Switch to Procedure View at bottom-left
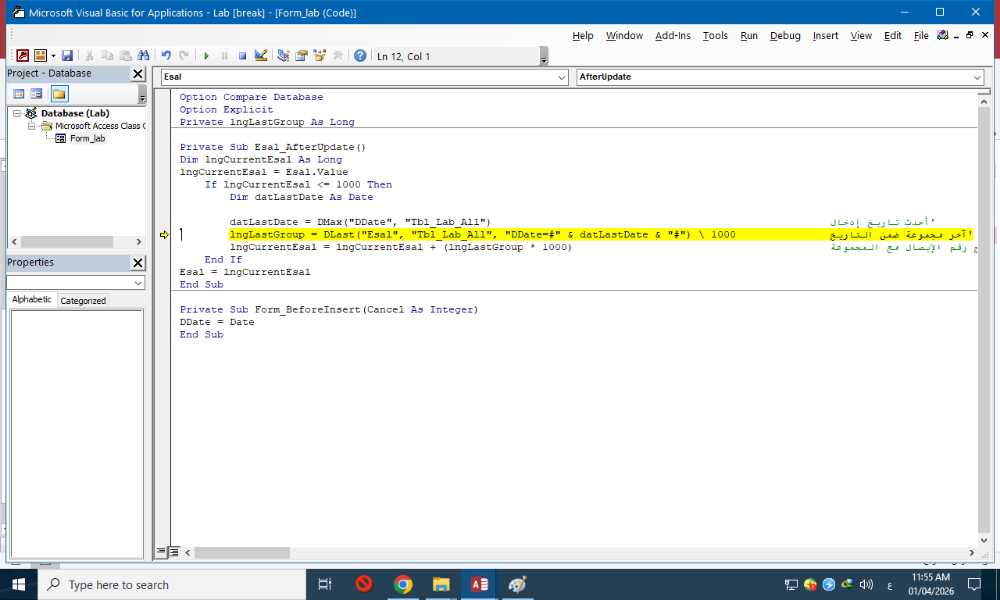 [x=161, y=551]
